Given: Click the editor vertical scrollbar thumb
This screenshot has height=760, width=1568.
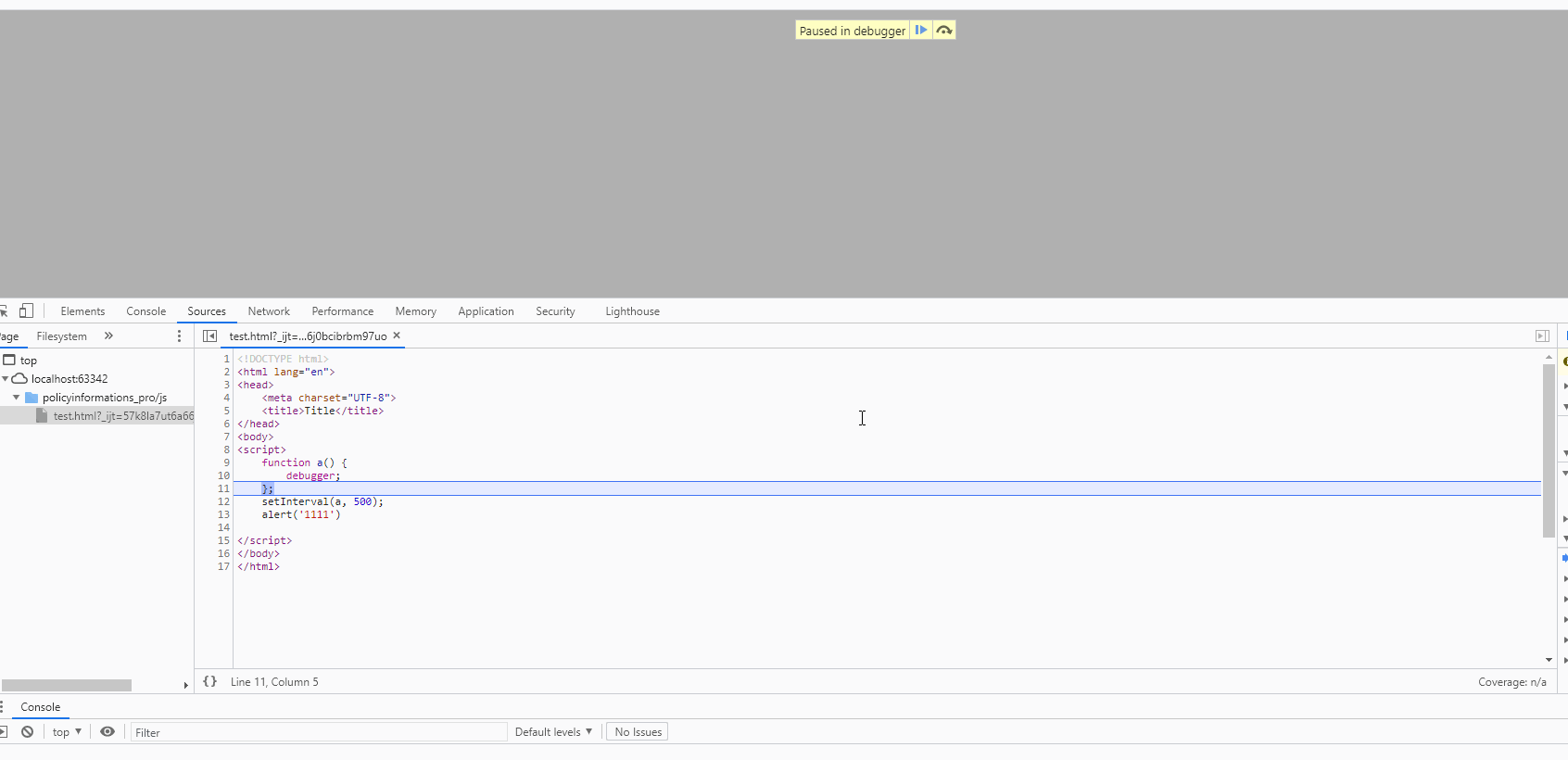Looking at the screenshot, I should point(1549,450).
